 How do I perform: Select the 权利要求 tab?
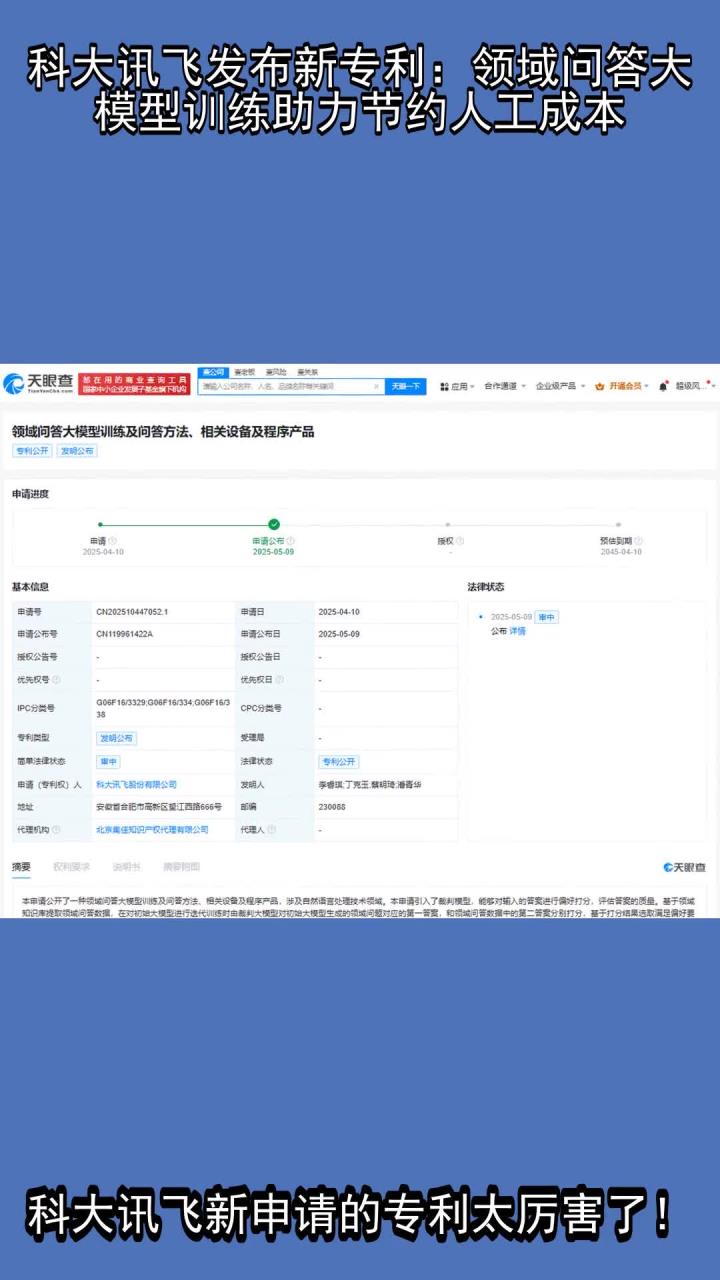coord(72,867)
